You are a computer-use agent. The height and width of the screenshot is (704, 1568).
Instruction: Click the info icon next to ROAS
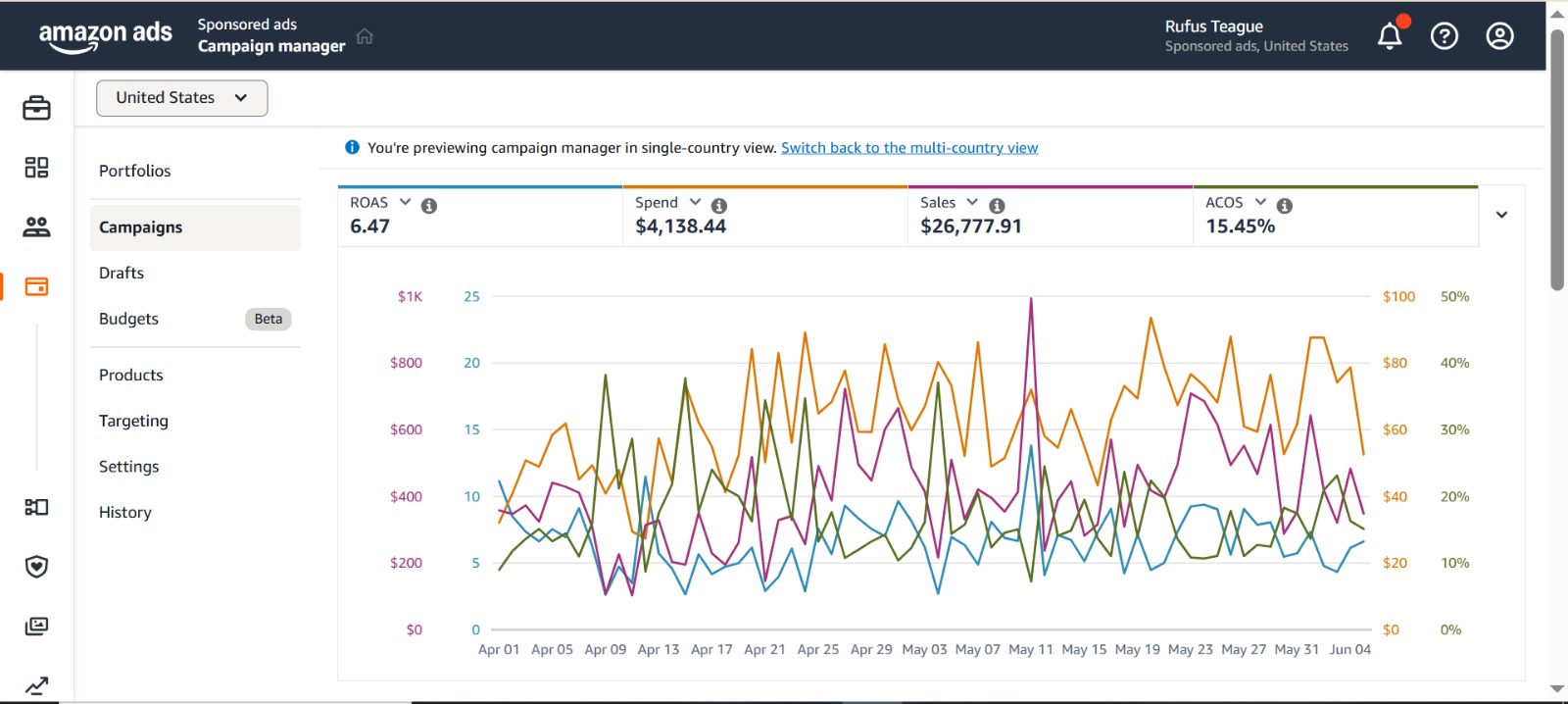point(429,206)
